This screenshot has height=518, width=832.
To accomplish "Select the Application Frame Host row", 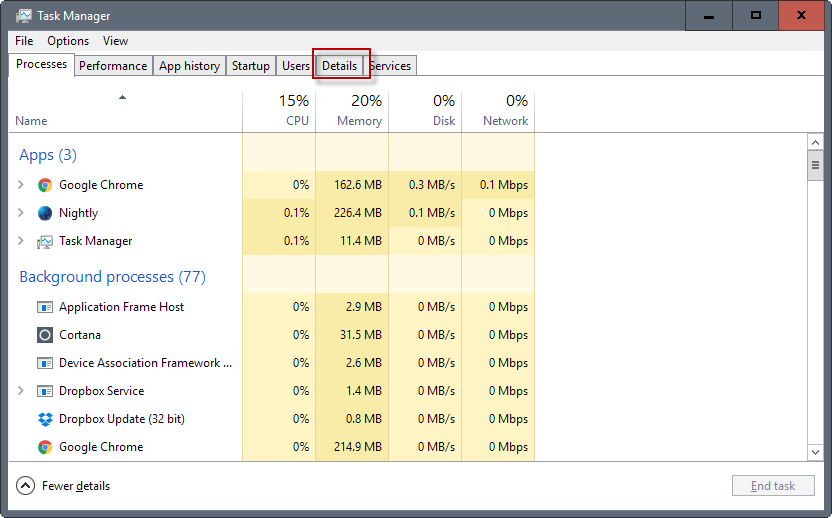I will 272,307.
